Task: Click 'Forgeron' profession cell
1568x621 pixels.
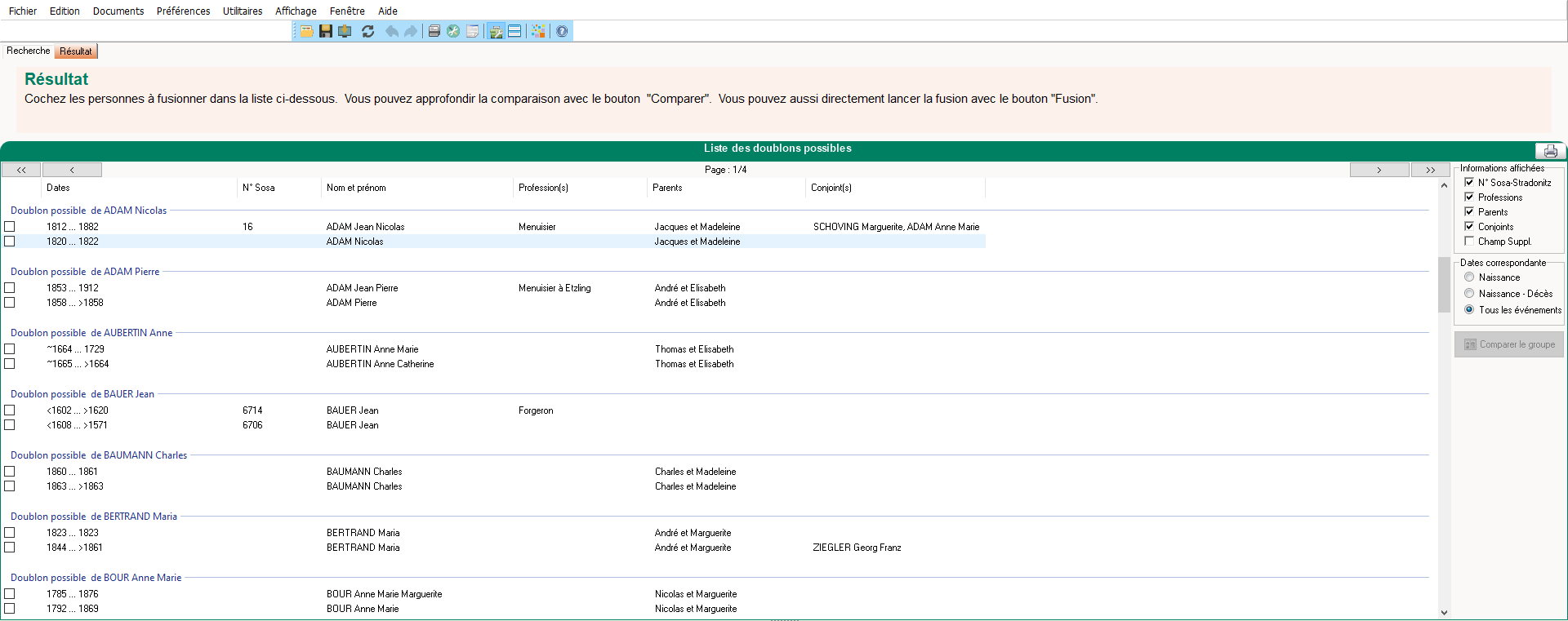Action: pos(536,410)
